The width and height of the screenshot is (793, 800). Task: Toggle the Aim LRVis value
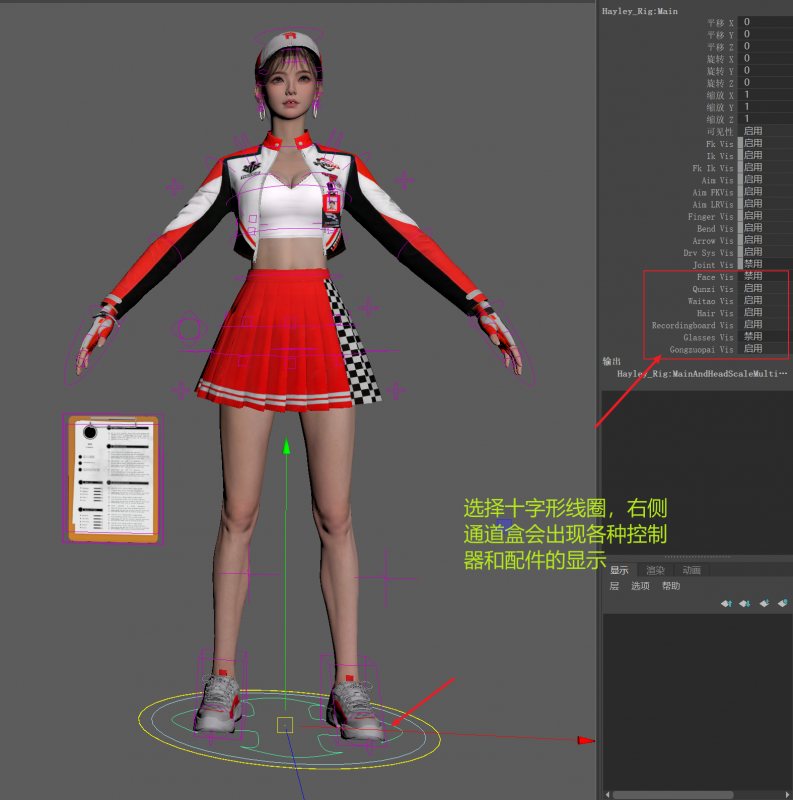(x=765, y=204)
